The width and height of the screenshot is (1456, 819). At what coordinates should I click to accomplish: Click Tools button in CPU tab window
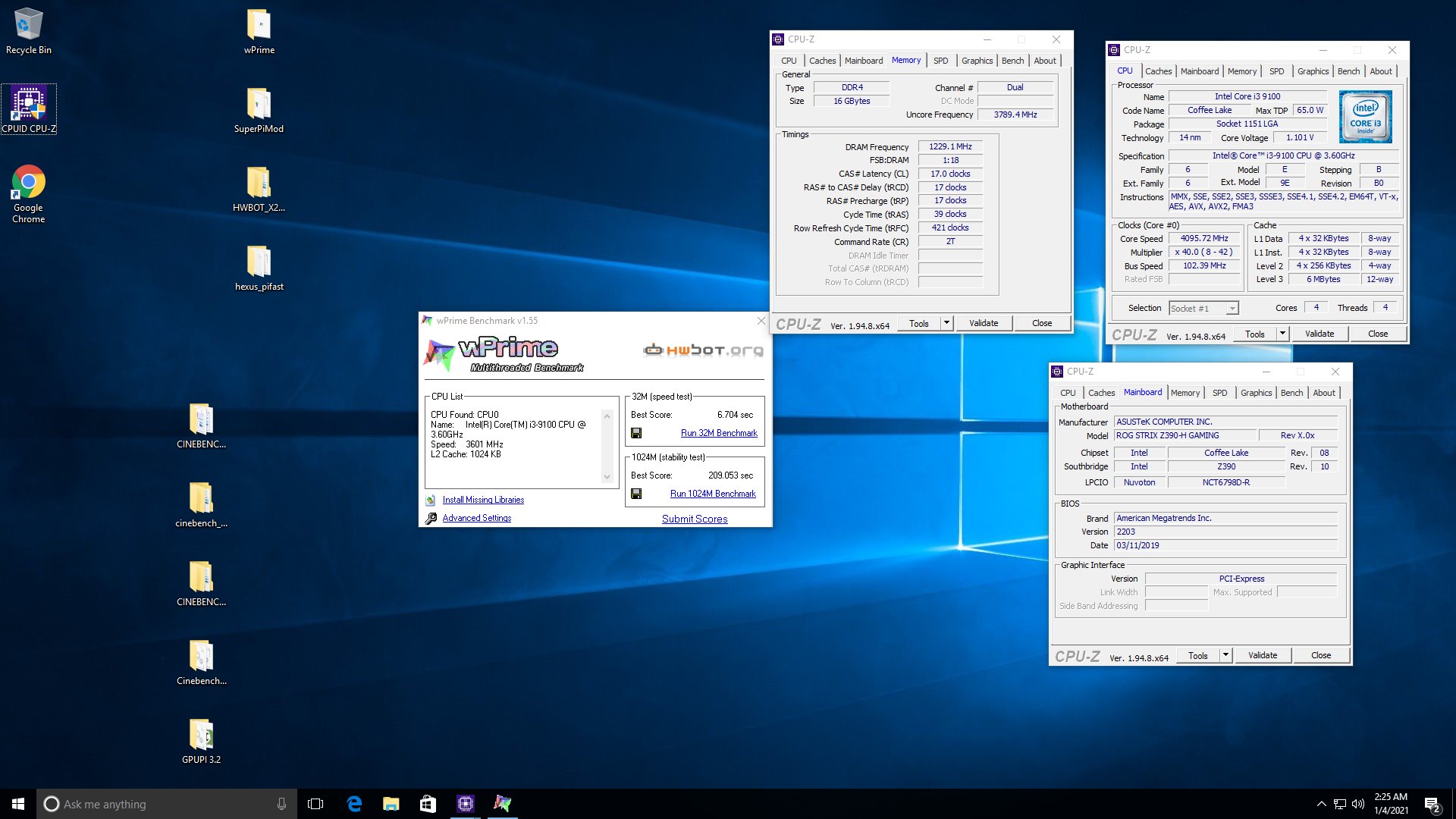[x=1255, y=334]
